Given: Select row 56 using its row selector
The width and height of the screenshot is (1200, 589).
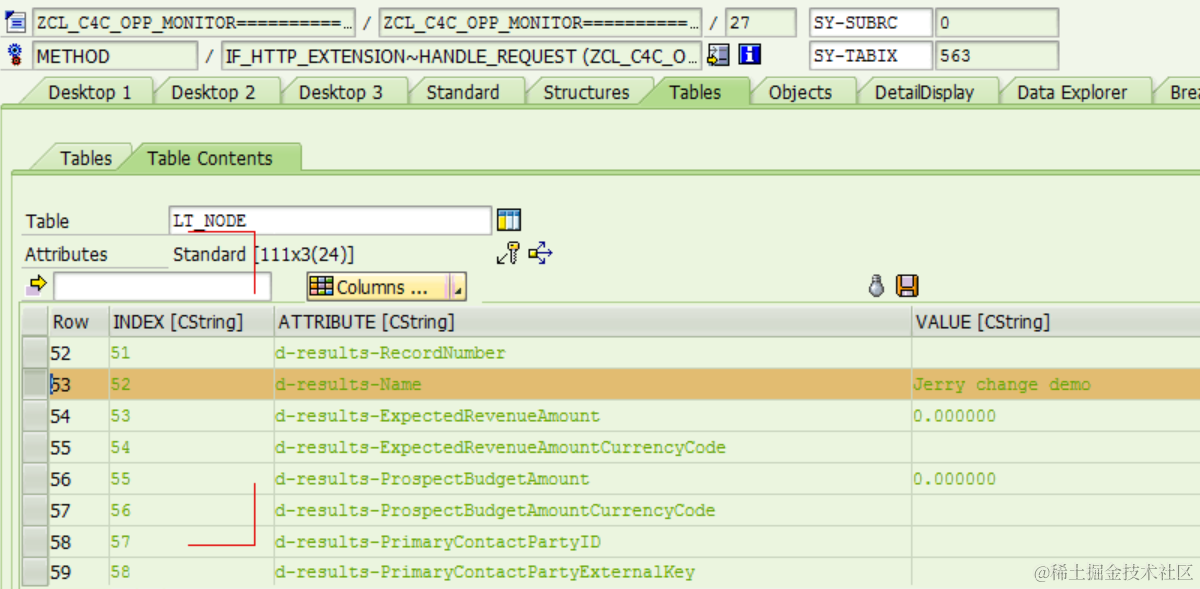Looking at the screenshot, I should pyautogui.click(x=35, y=479).
